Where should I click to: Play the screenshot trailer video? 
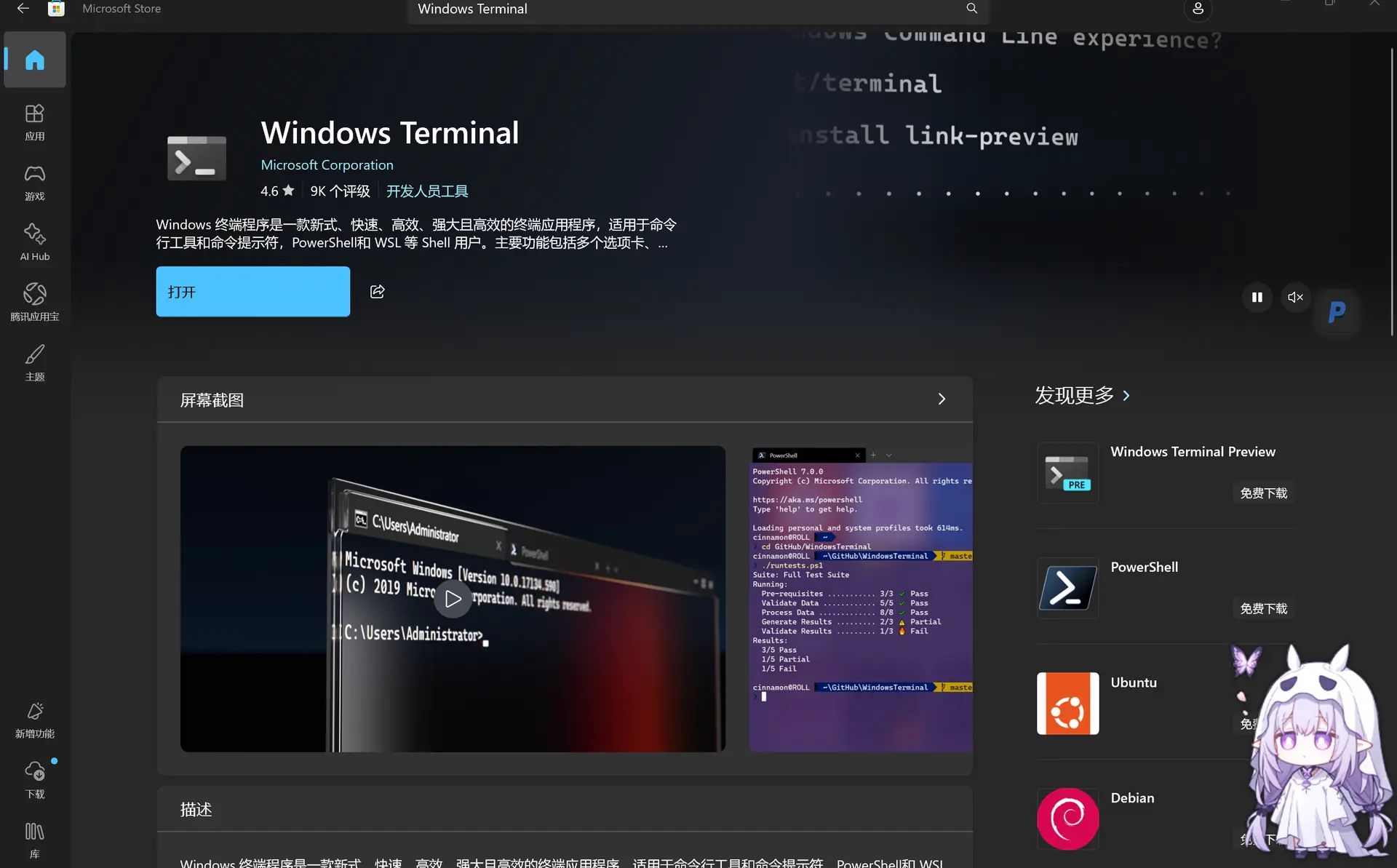pyautogui.click(x=453, y=599)
